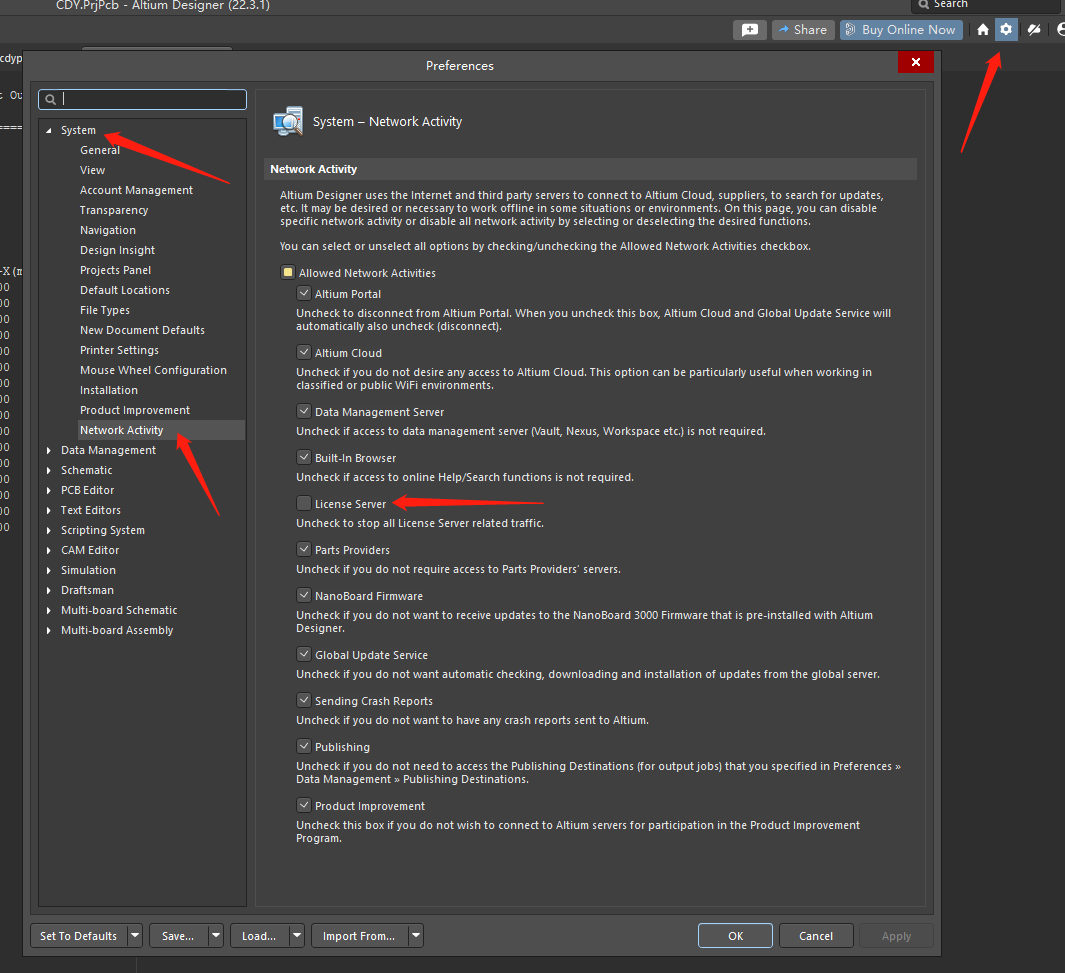Uncheck Global Update Service checkbox
1065x973 pixels.
(x=304, y=655)
